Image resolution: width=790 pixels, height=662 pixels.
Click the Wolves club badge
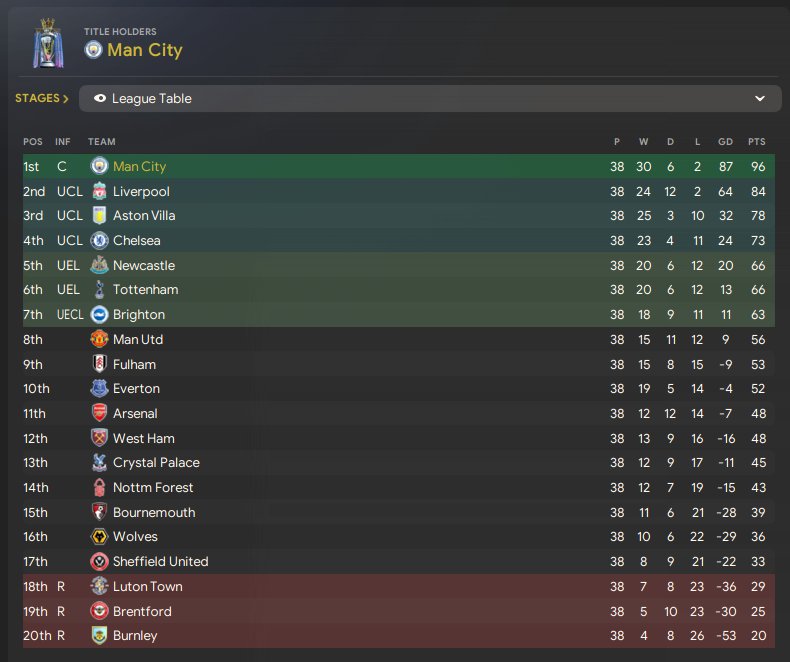tap(99, 537)
